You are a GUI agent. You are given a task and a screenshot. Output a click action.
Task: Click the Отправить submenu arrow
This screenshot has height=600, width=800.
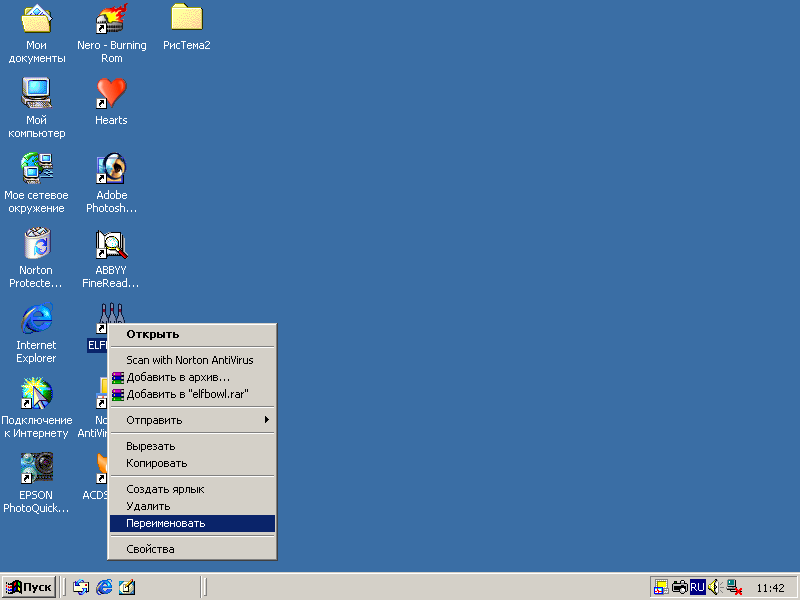point(266,420)
